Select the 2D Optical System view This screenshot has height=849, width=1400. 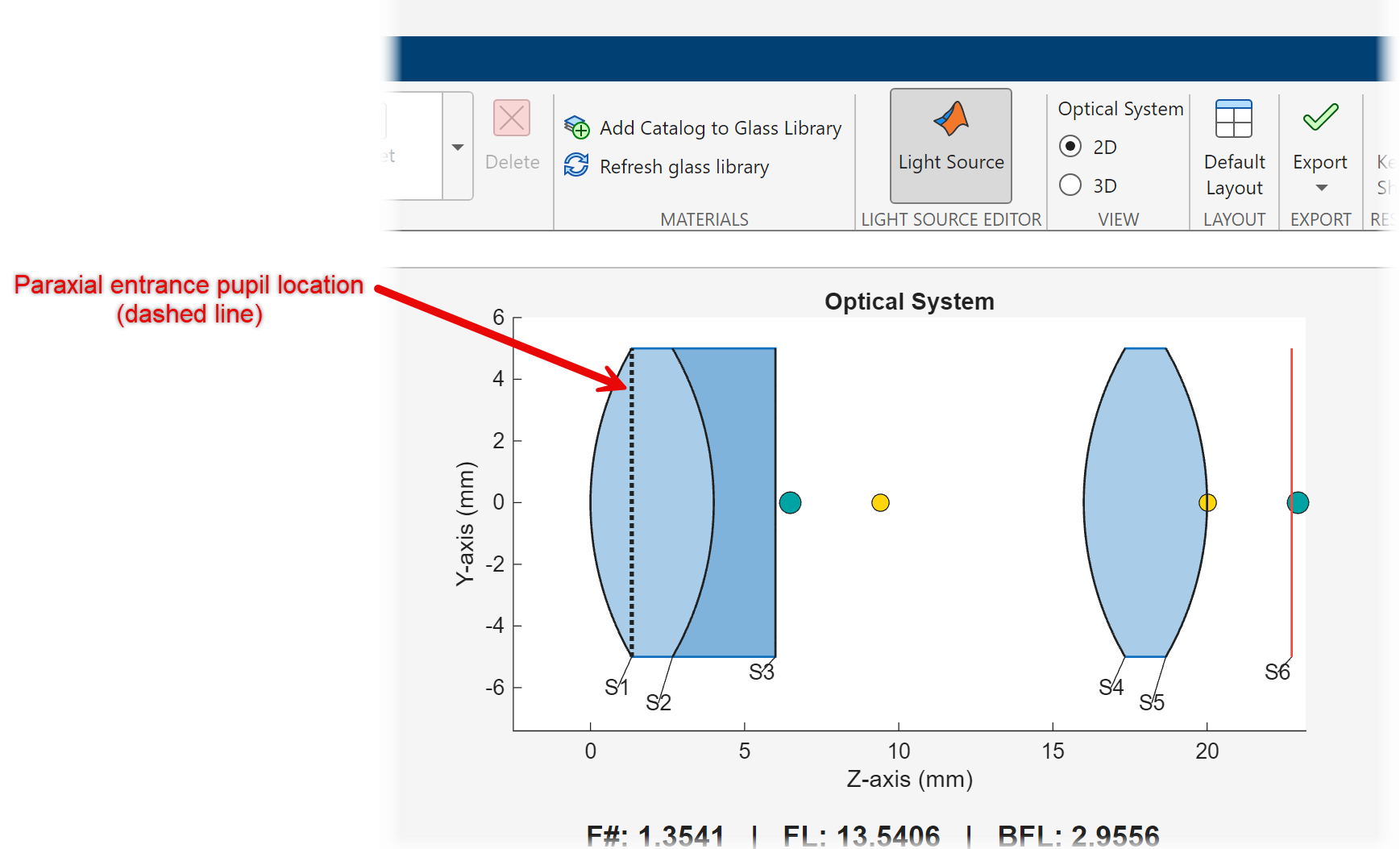coord(1070,146)
